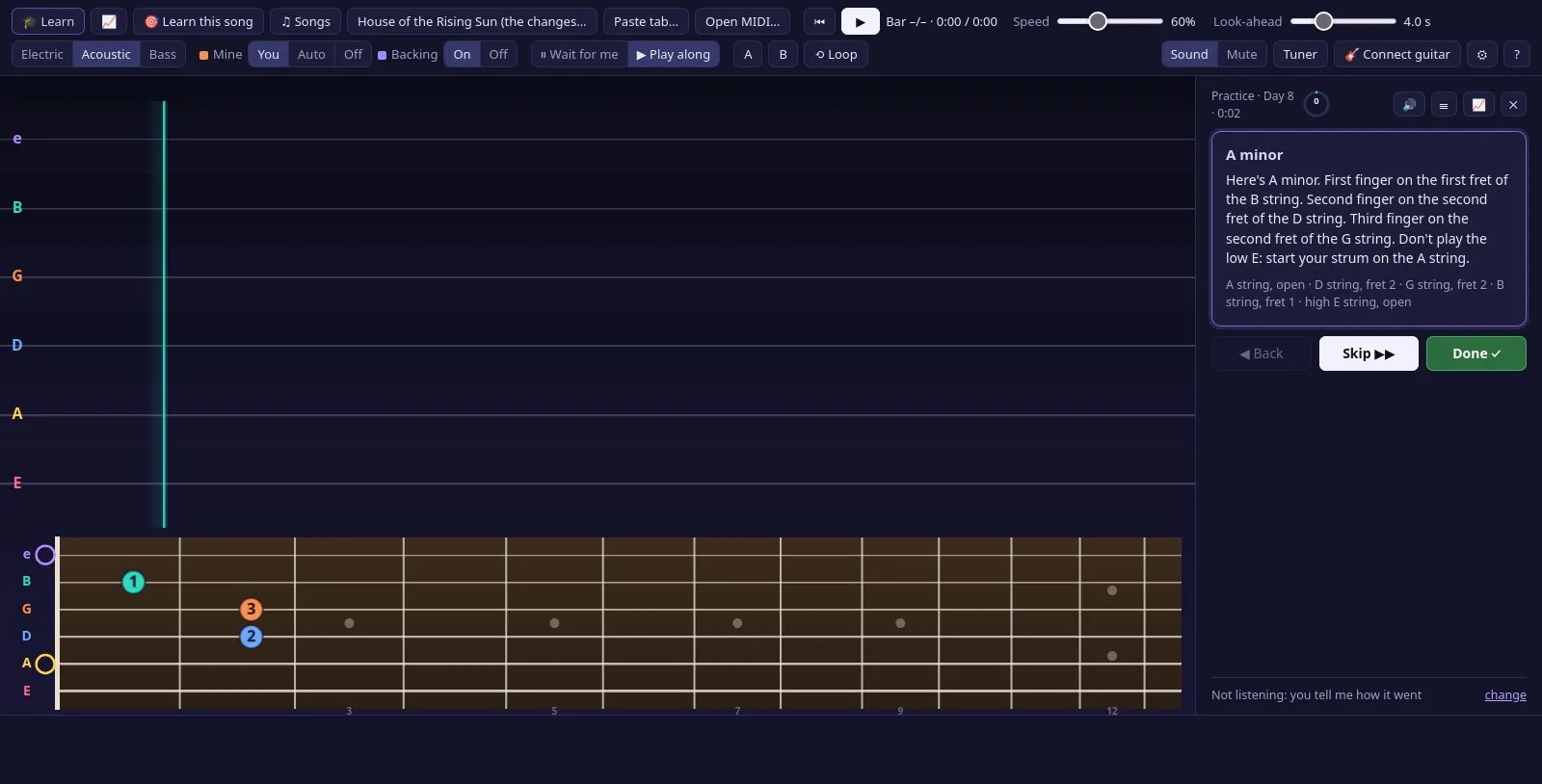Turn Backing track On

[462, 55]
